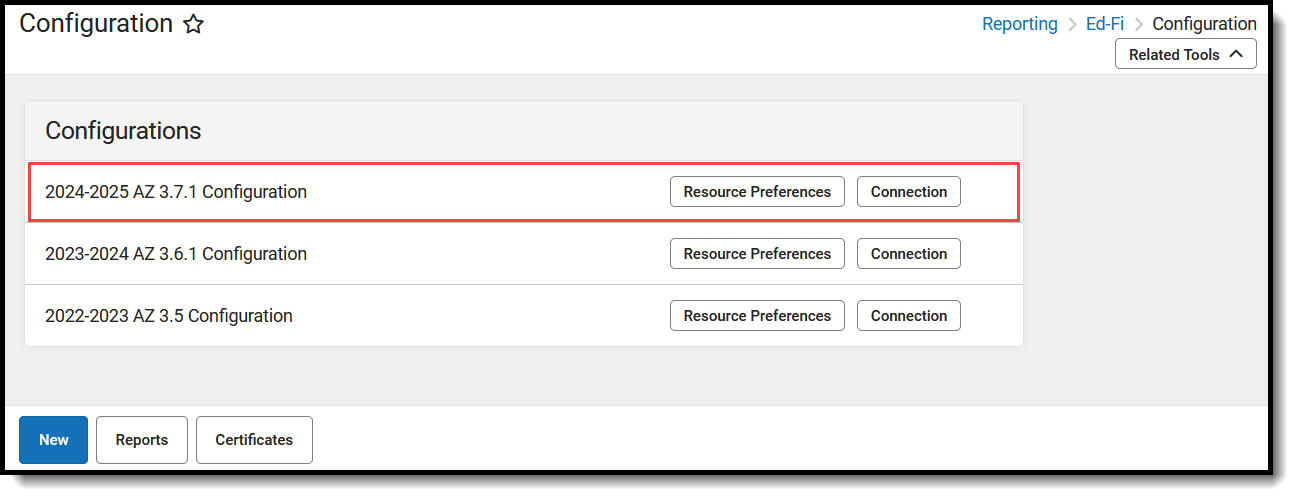Go to the Ed-Fi breadcrumb link
The width and height of the screenshot is (1298, 500).
tap(1105, 24)
